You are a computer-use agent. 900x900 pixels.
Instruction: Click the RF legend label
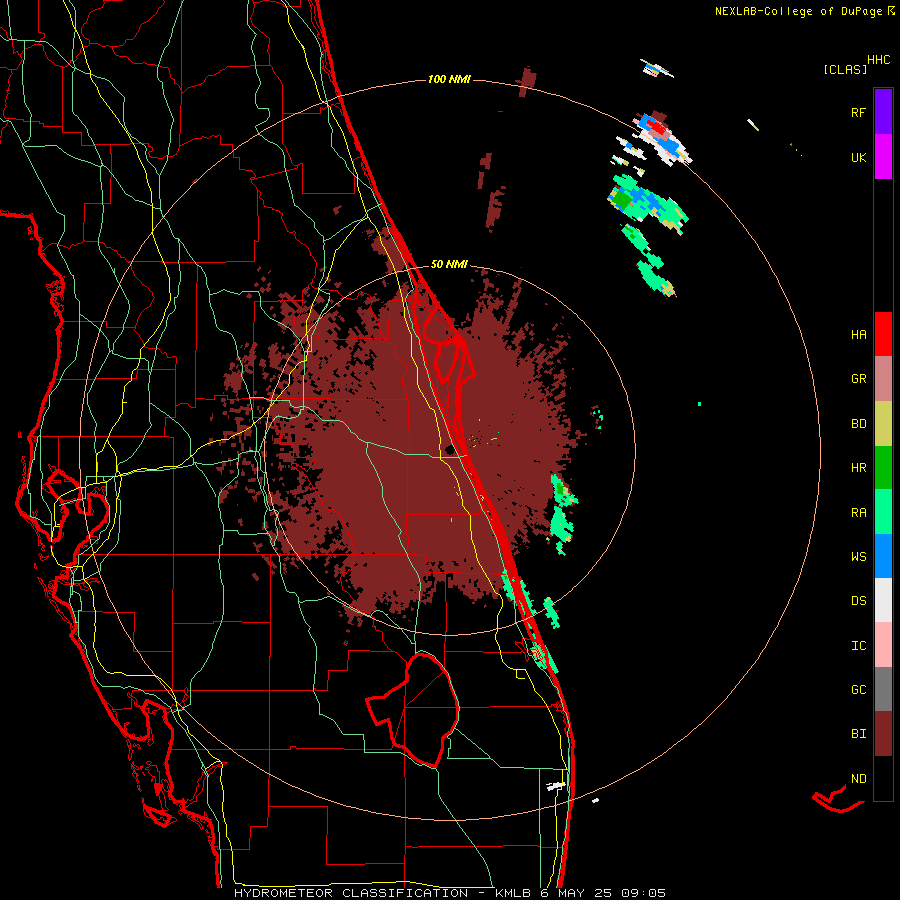click(x=858, y=112)
